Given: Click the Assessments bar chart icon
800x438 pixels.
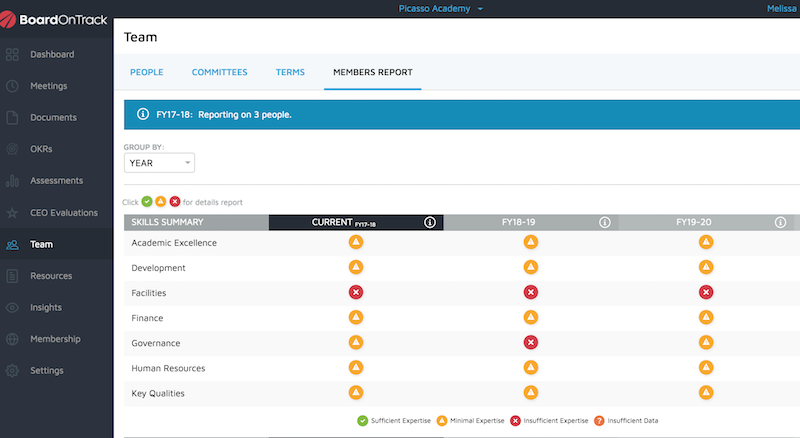Looking at the screenshot, I should (12, 181).
